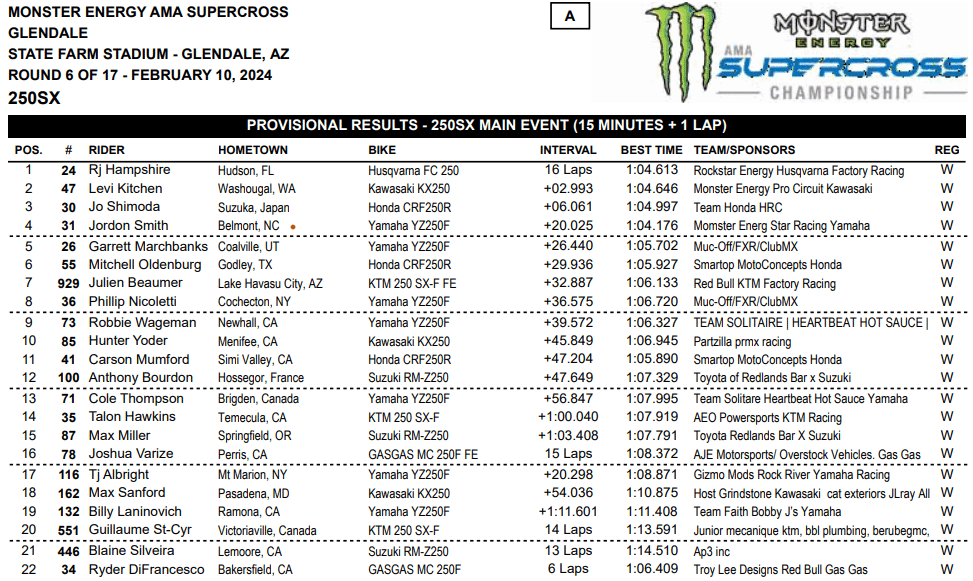Click the Husqvarna FC 250 bike entry
Image resolution: width=973 pixels, height=581 pixels.
[x=413, y=171]
